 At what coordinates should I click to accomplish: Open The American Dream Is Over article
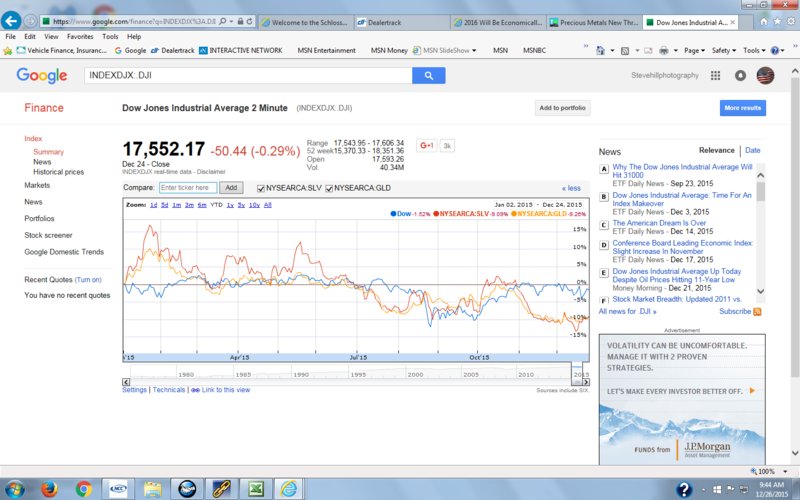659,223
